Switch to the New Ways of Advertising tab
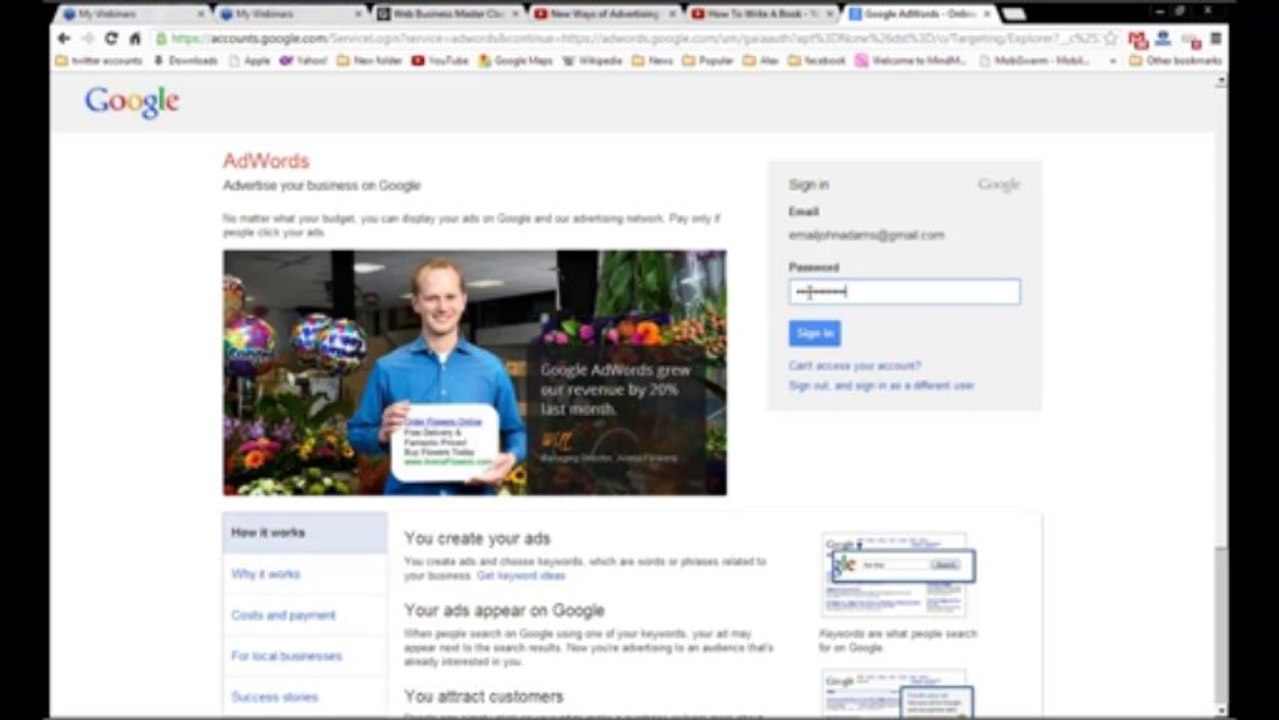 coord(604,14)
